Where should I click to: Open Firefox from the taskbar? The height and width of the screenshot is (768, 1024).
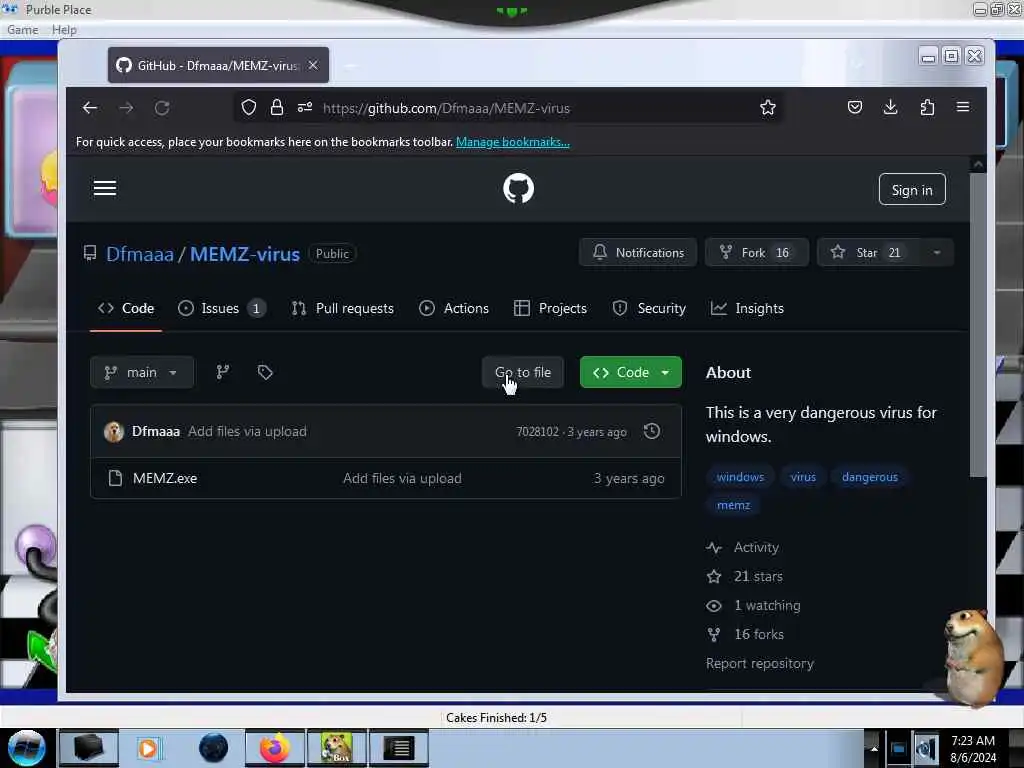point(275,748)
